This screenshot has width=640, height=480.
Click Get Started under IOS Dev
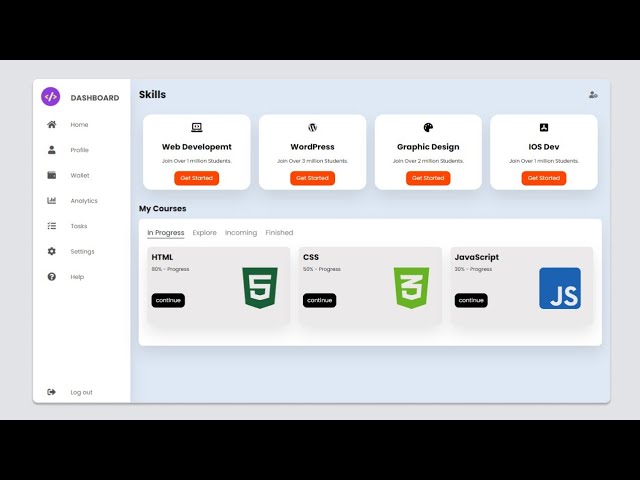(x=544, y=178)
